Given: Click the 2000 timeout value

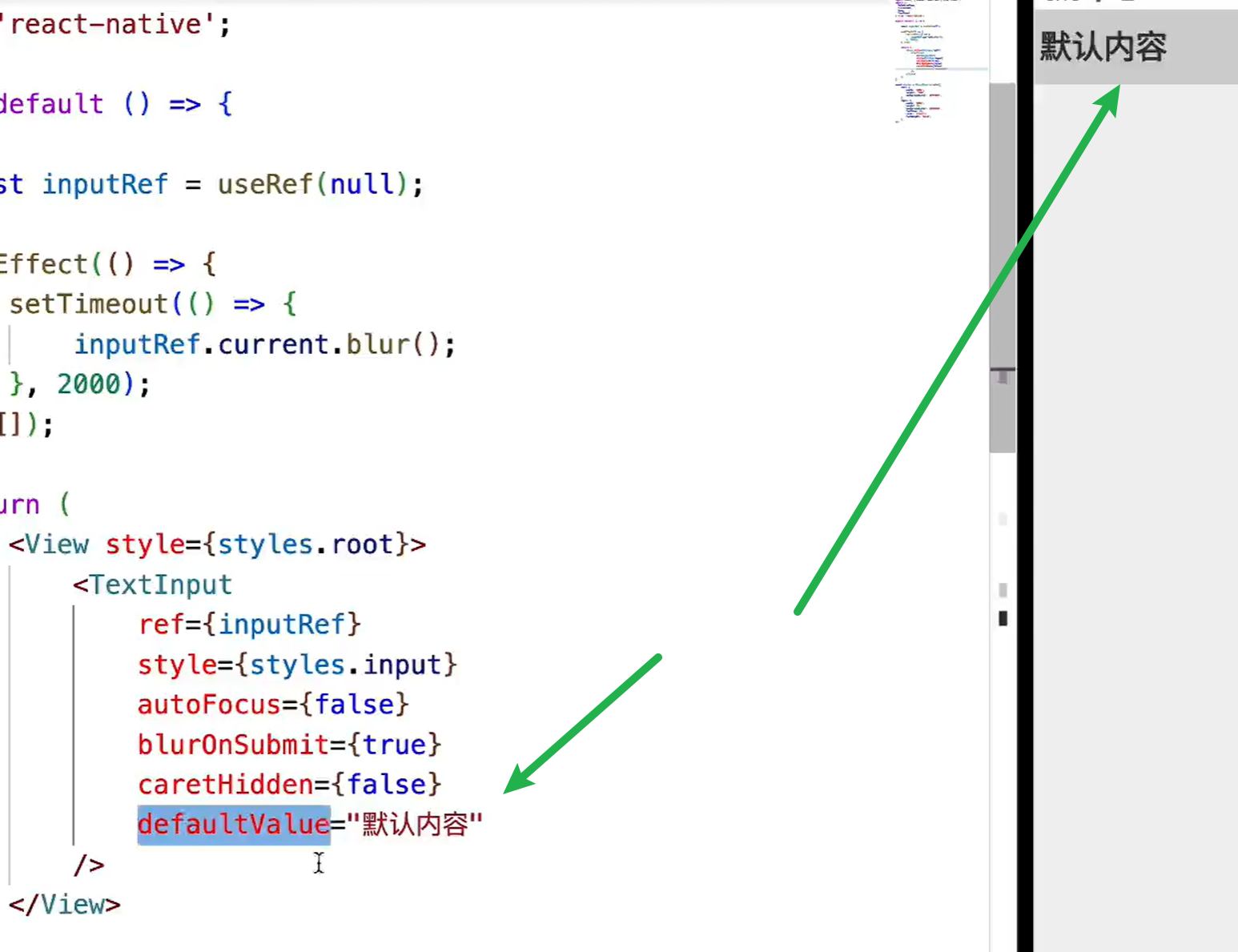Looking at the screenshot, I should click(88, 384).
